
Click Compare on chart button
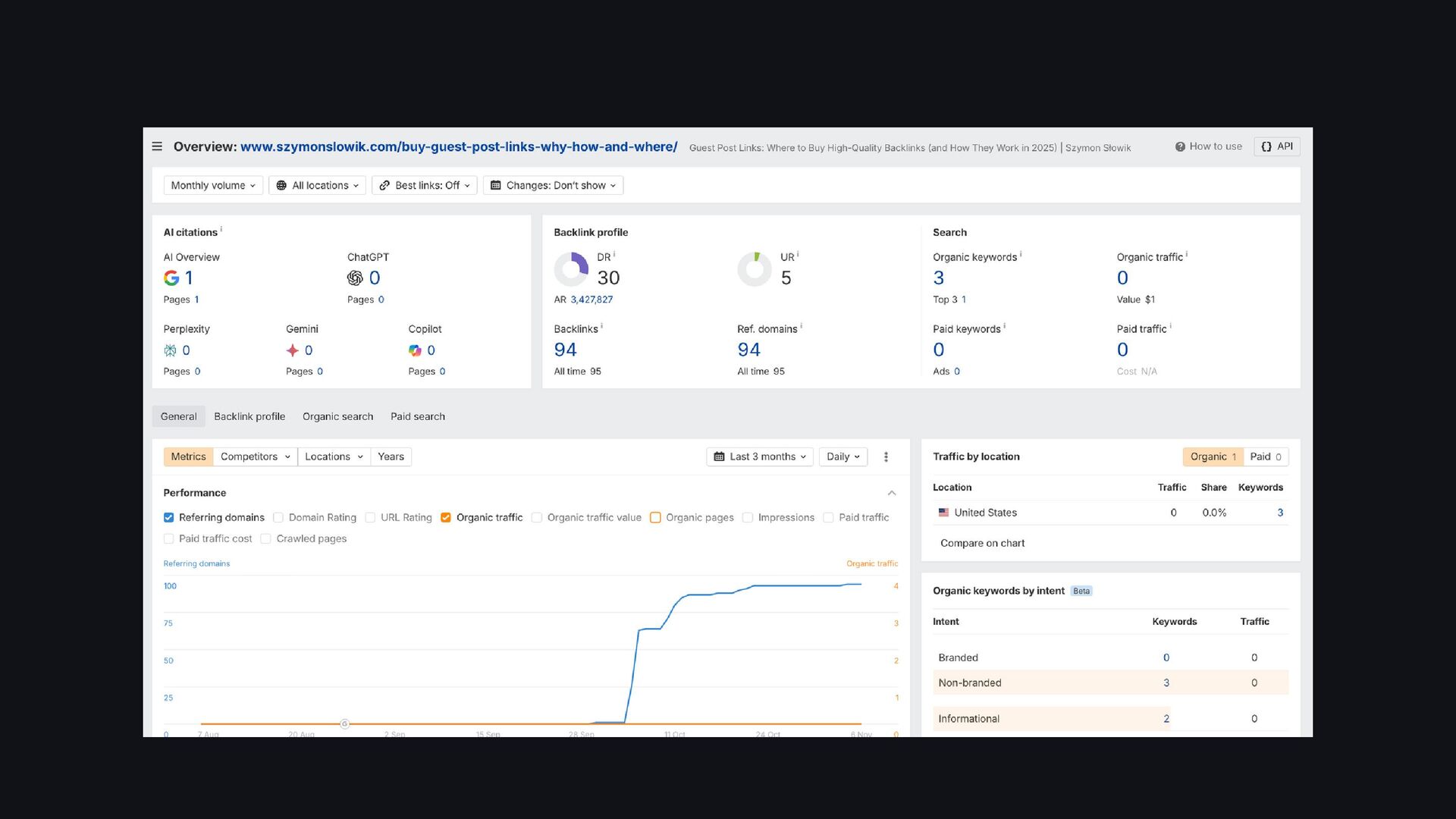tap(982, 543)
